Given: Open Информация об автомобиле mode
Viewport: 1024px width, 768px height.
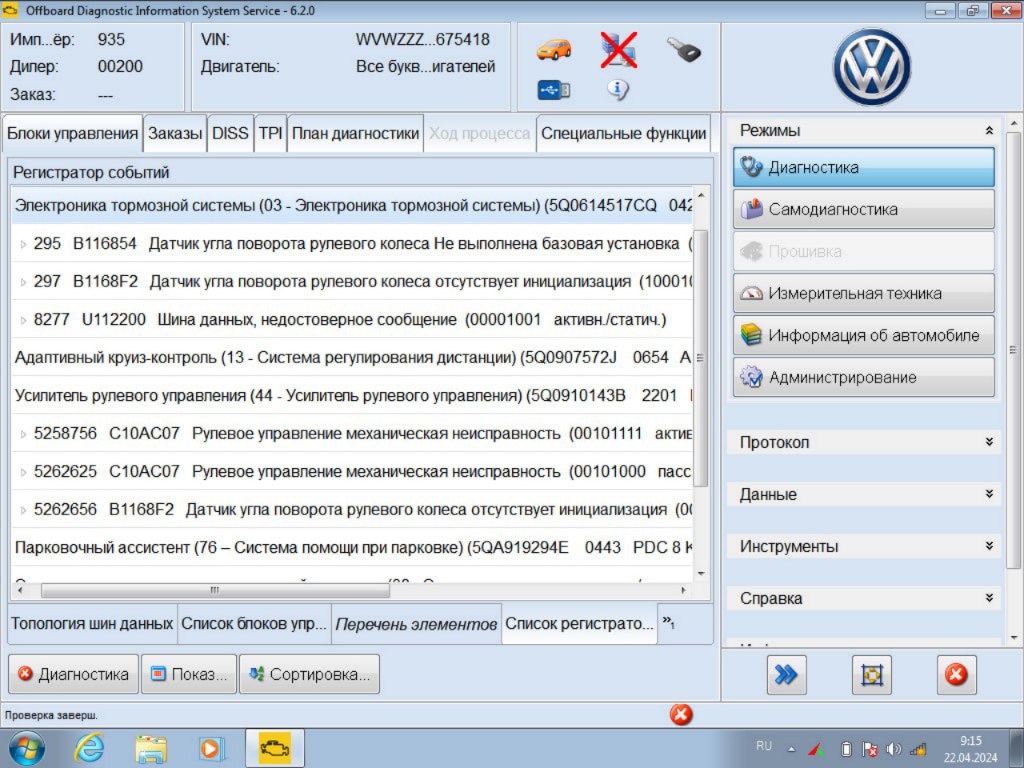Looking at the screenshot, I should [x=863, y=335].
